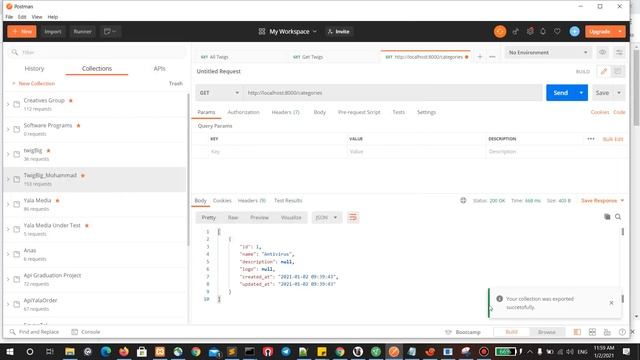Switch to the APIs sidebar tab
Screen dimensions: 640x360
(160, 69)
